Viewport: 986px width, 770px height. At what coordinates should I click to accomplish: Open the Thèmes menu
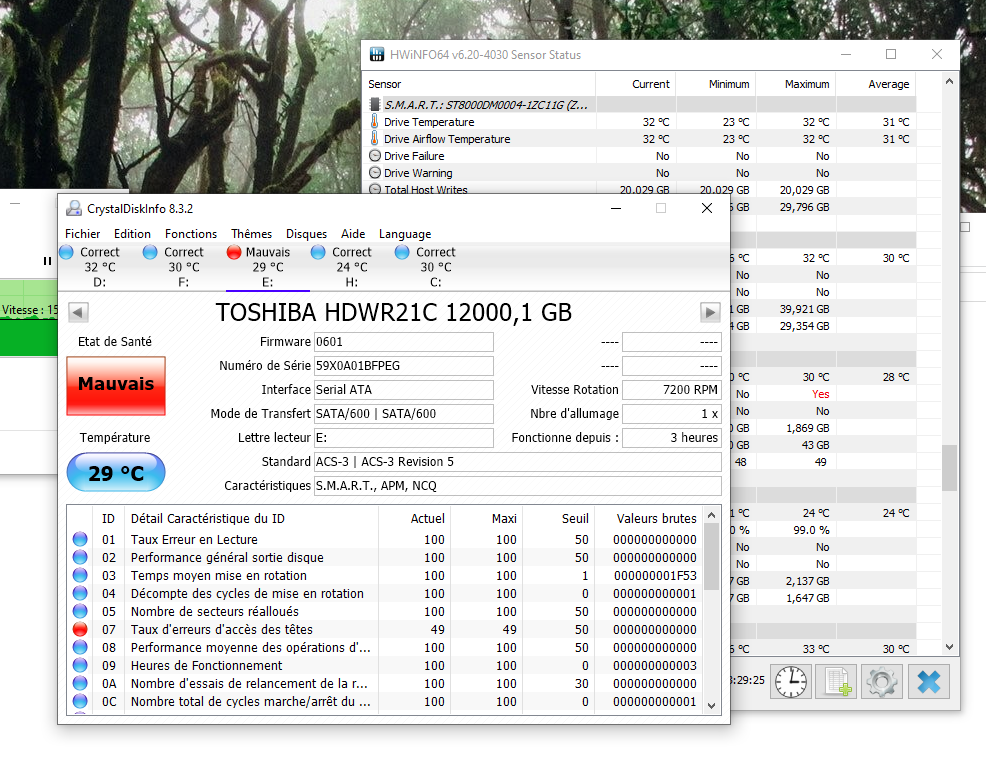(x=251, y=234)
